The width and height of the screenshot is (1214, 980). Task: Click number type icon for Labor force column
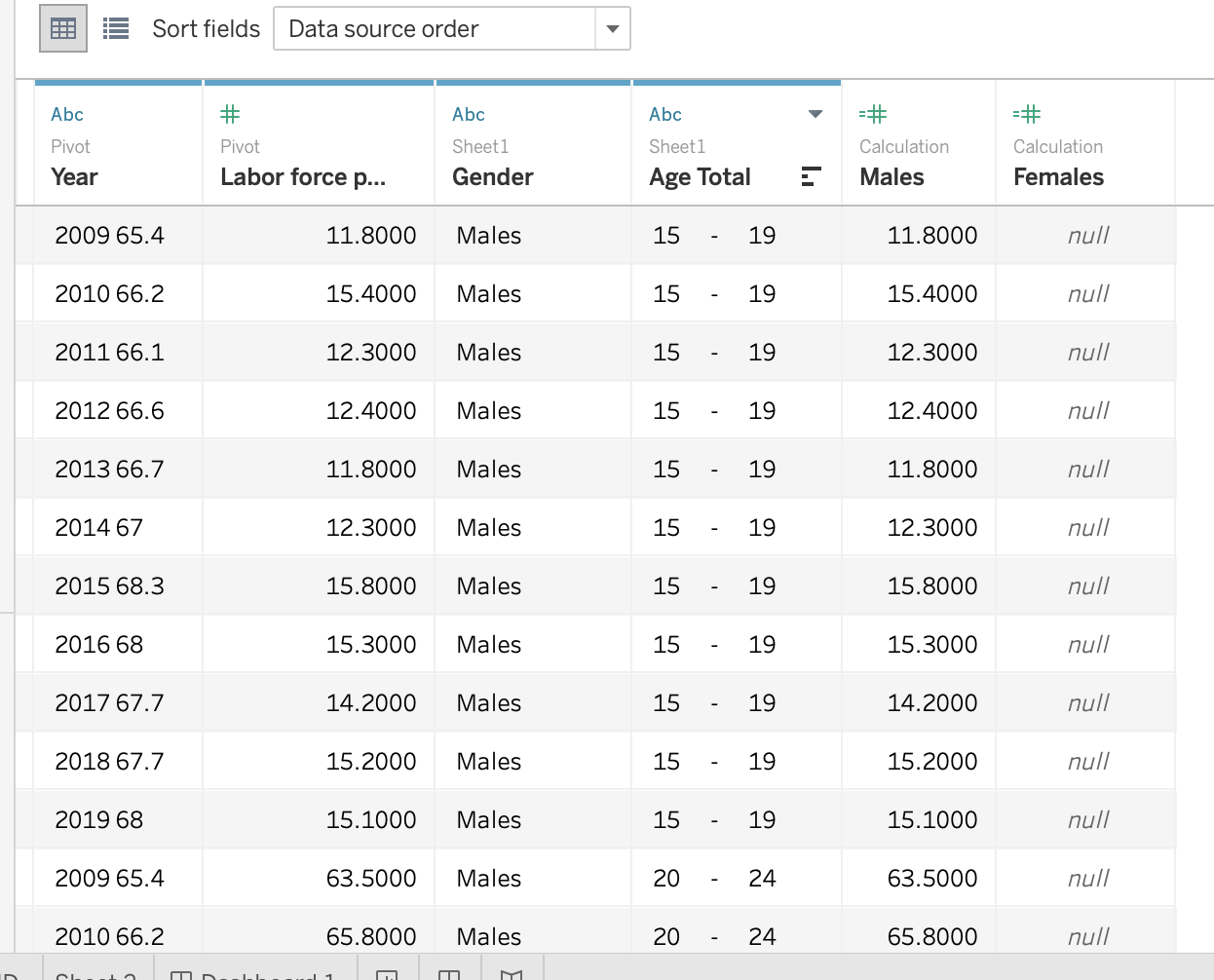(x=230, y=114)
